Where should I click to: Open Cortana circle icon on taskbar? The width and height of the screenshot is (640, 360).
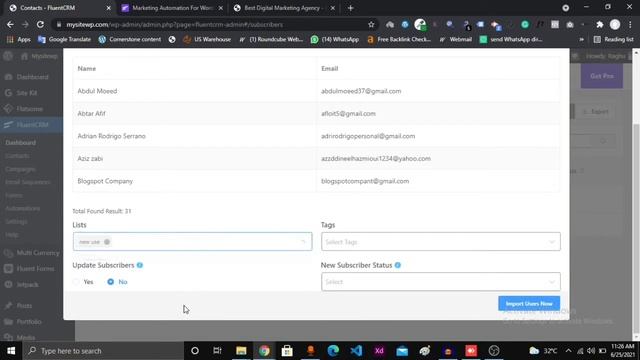pos(195,351)
